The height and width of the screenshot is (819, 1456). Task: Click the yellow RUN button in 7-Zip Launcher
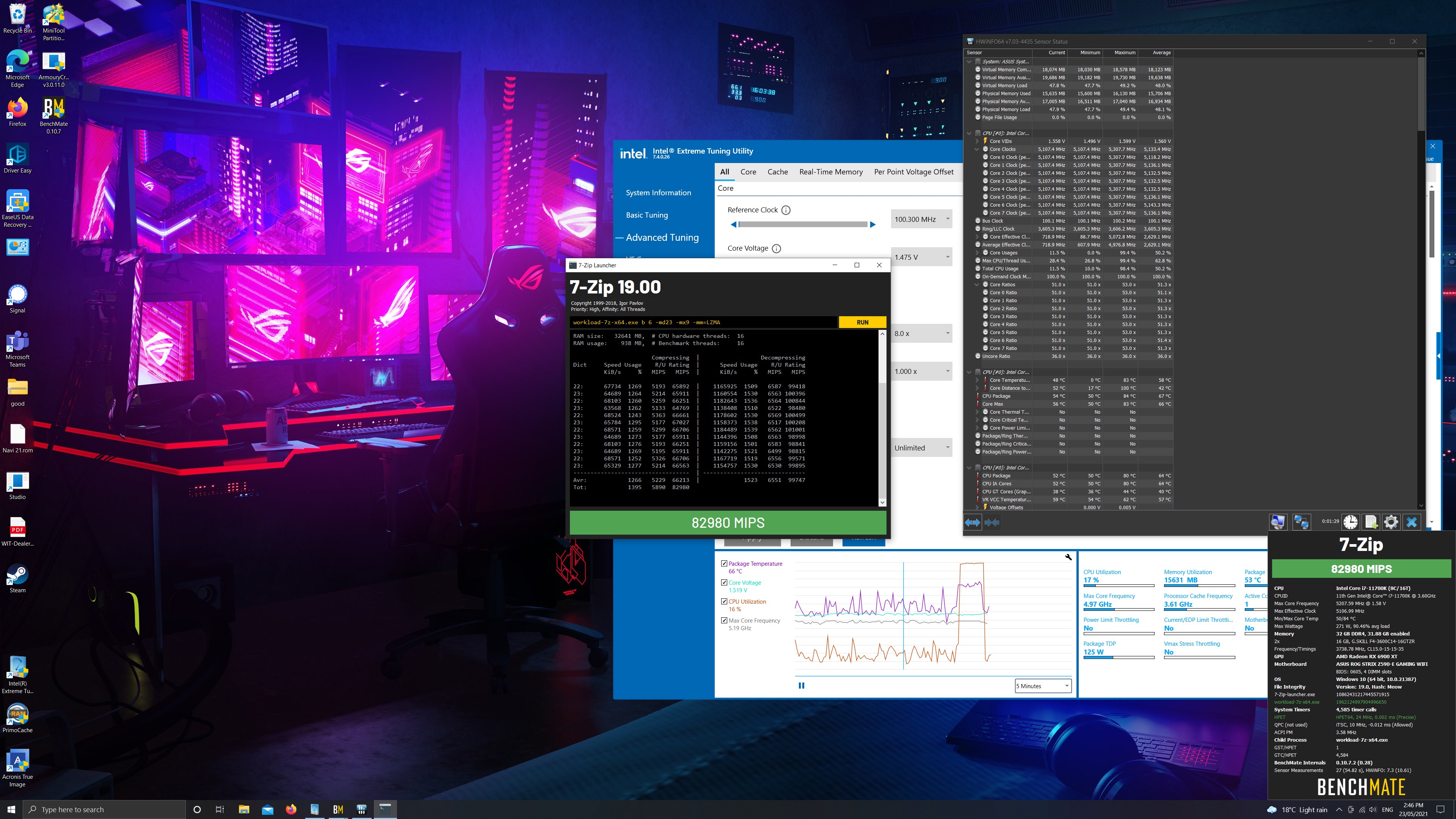tap(862, 322)
